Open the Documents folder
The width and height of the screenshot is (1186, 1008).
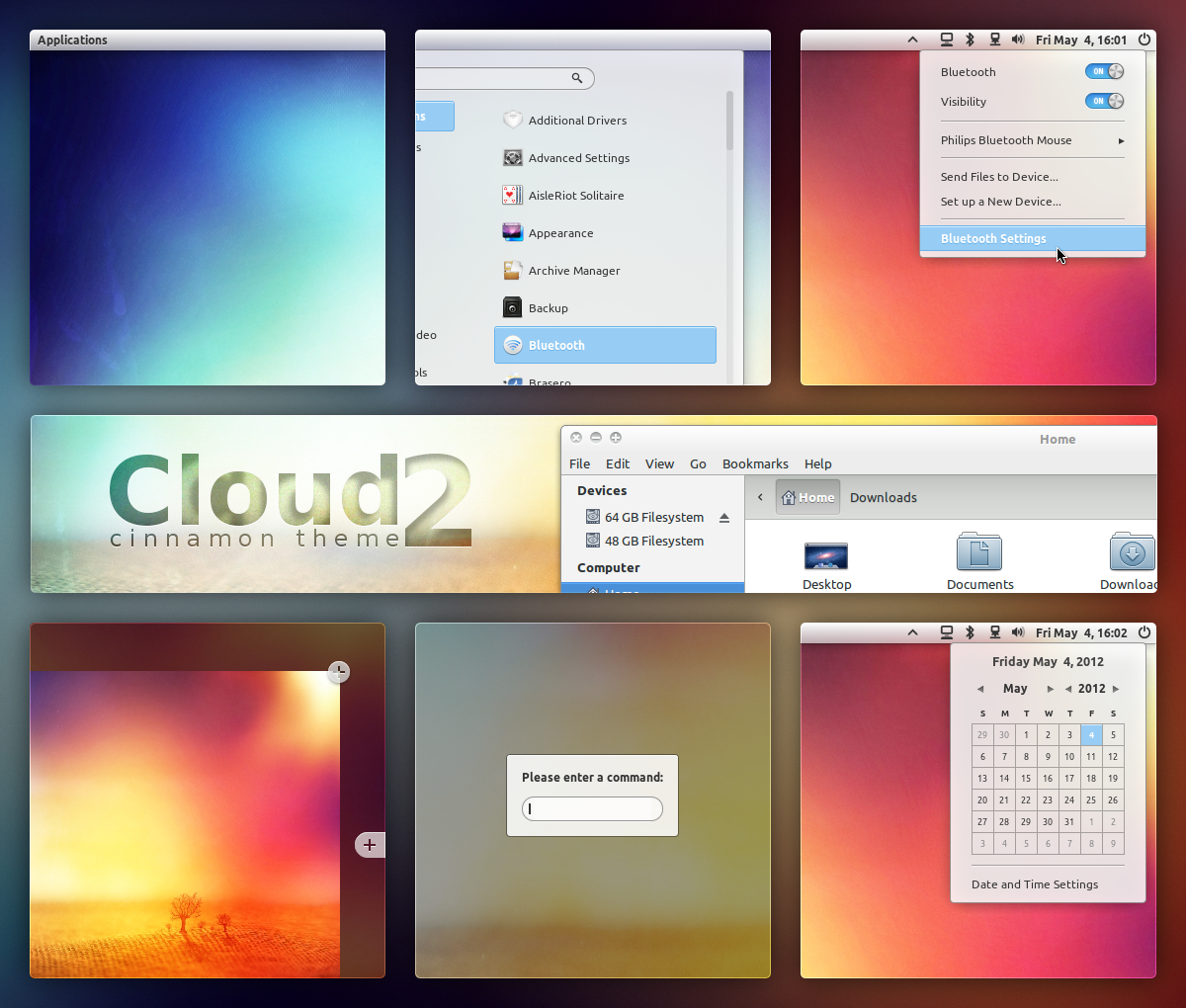pos(979,558)
